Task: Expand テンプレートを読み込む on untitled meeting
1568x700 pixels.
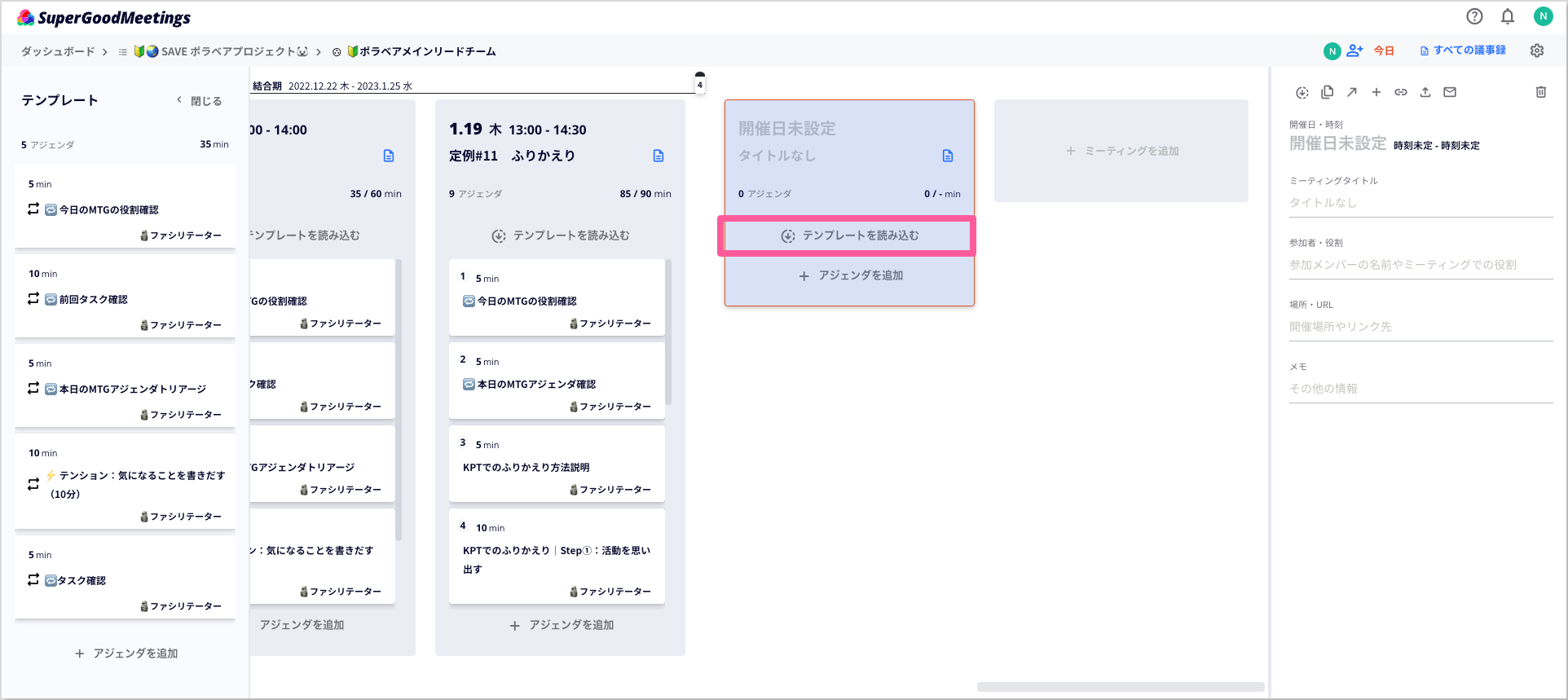Action: pyautogui.click(x=848, y=236)
